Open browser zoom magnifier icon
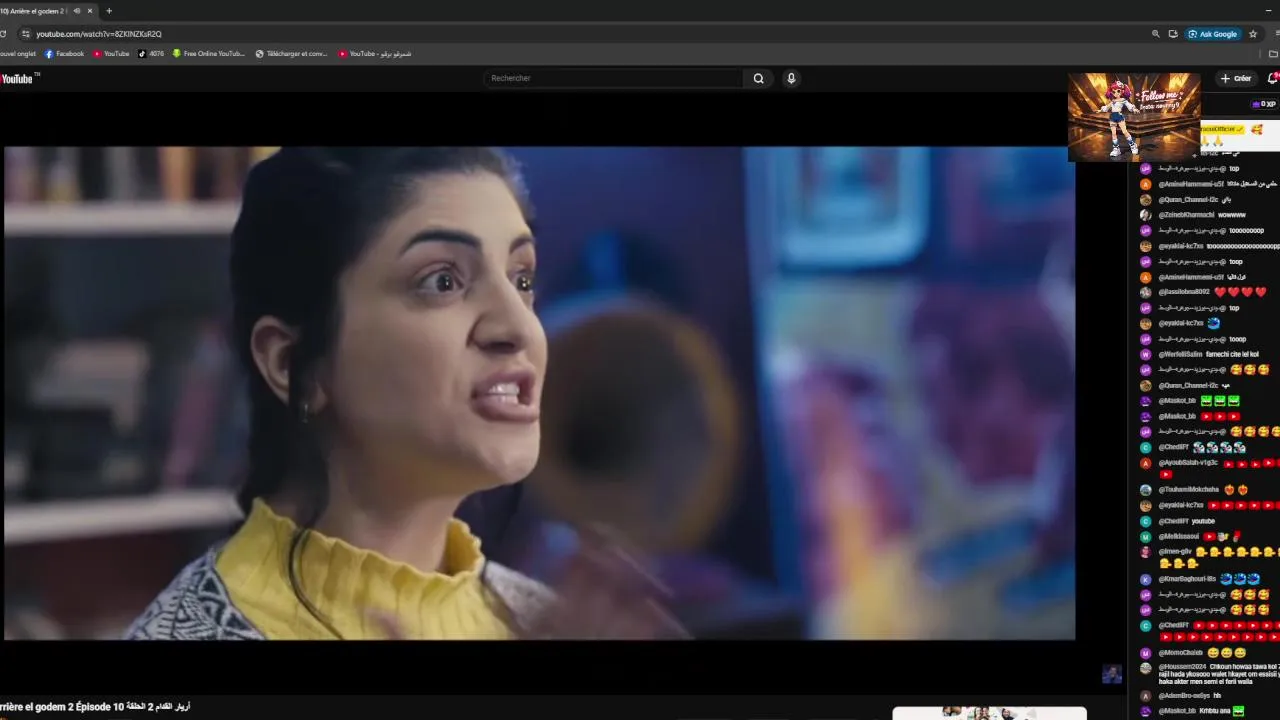This screenshot has width=1280, height=720. pos(1156,34)
